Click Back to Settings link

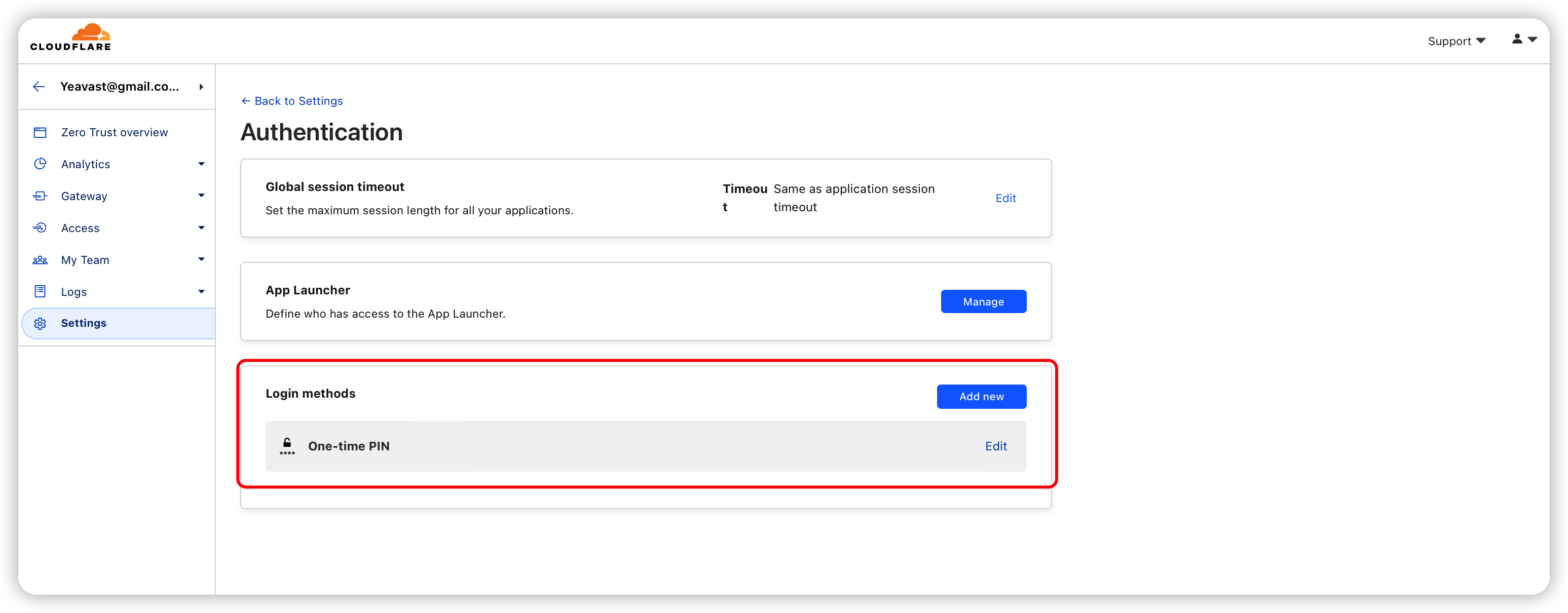tap(292, 101)
